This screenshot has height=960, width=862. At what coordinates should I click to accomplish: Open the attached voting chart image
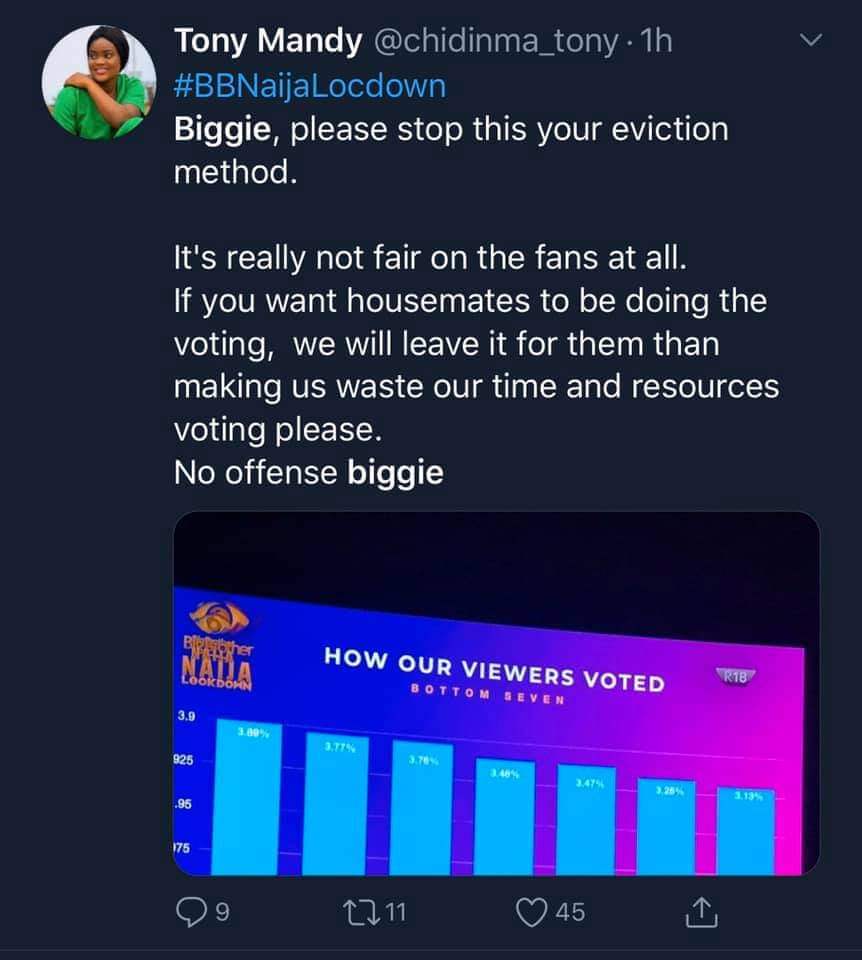coord(497,693)
